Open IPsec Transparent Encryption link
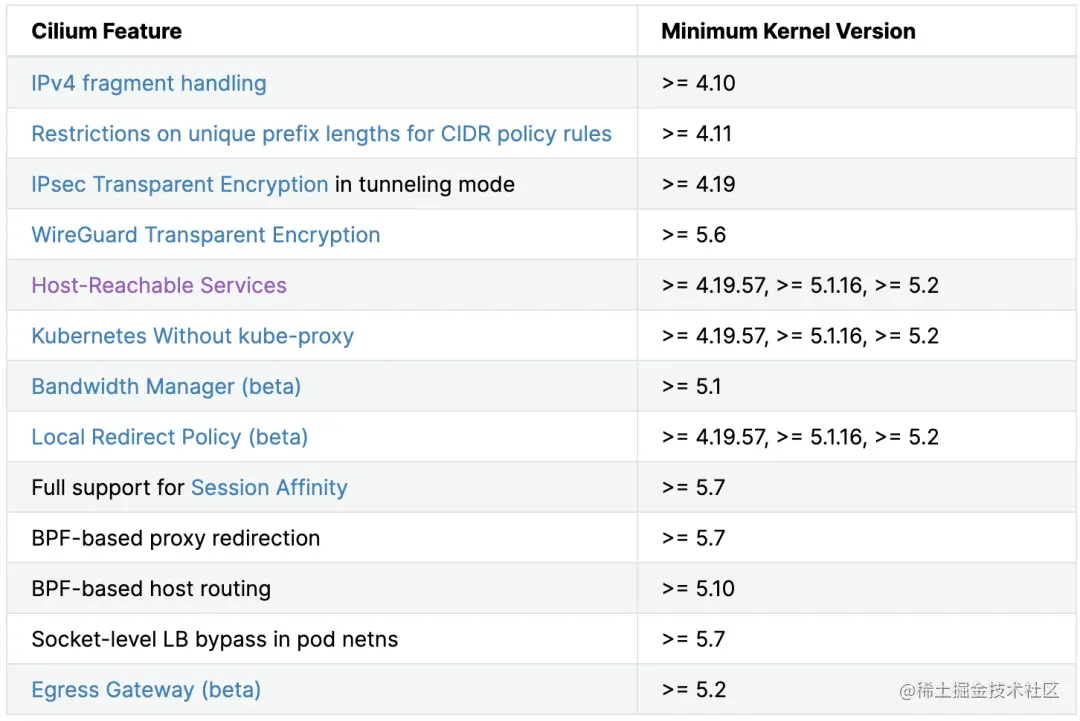The width and height of the screenshot is (1080, 721). pyautogui.click(x=180, y=185)
